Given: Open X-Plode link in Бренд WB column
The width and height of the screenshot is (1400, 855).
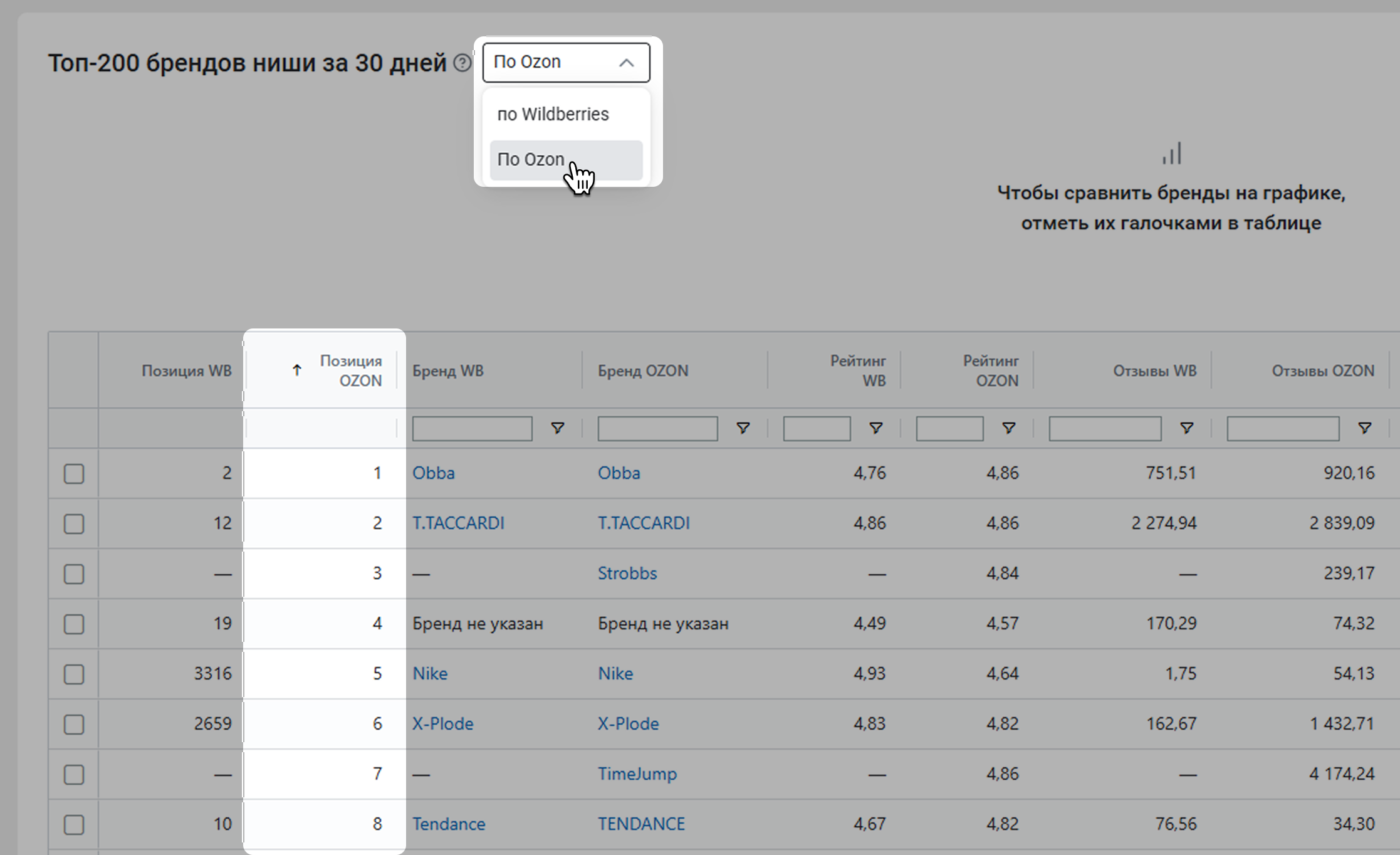Looking at the screenshot, I should click(442, 723).
